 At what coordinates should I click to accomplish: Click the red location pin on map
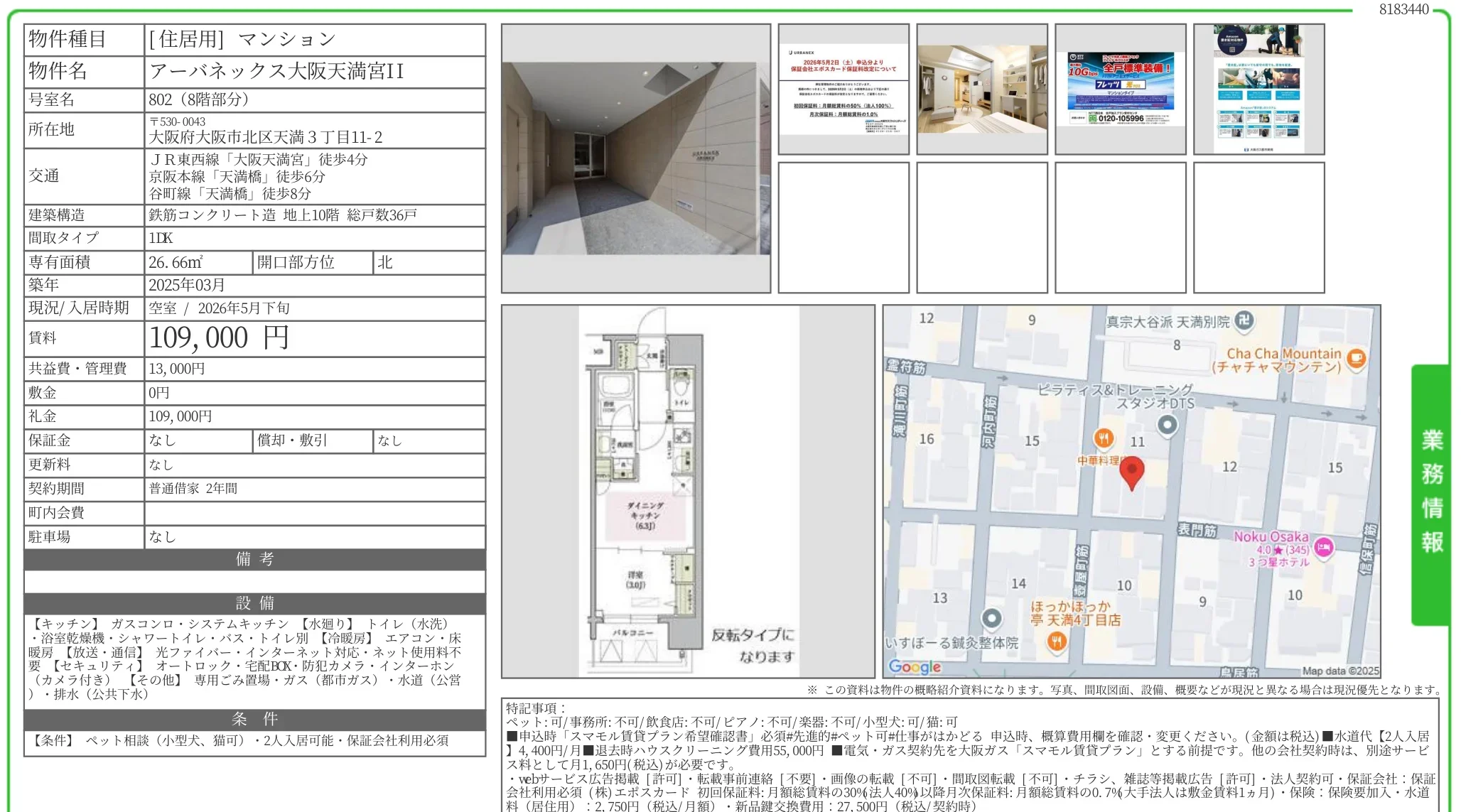(1131, 471)
